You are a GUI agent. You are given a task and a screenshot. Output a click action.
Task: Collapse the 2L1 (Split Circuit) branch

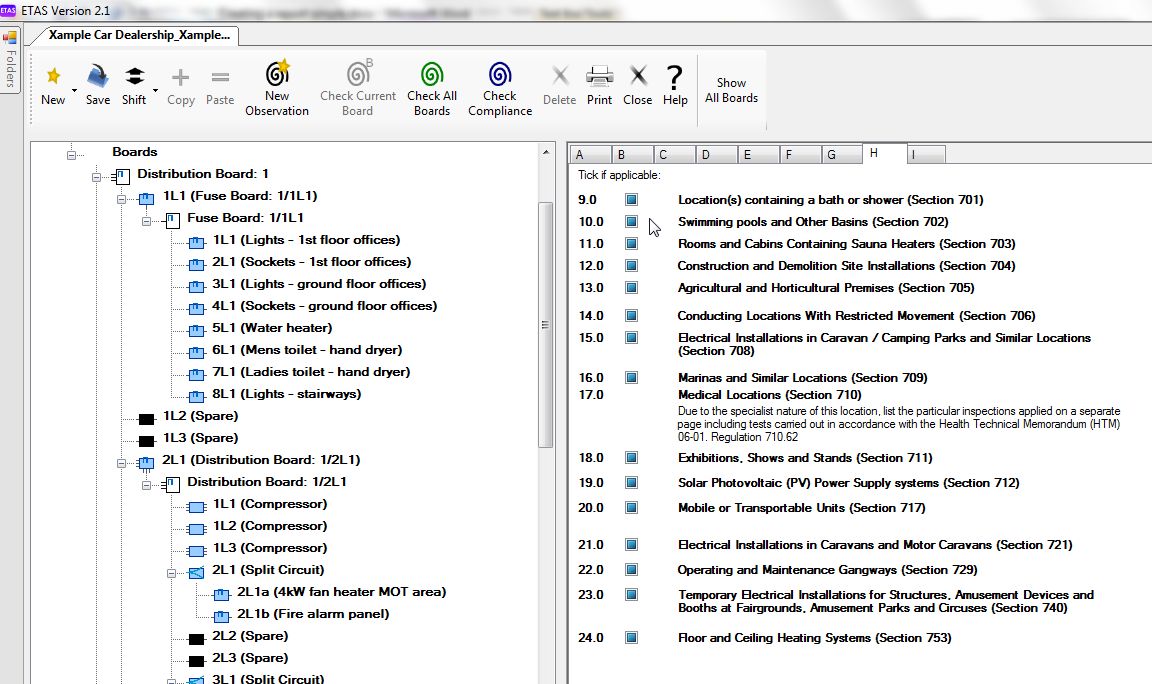[171, 573]
